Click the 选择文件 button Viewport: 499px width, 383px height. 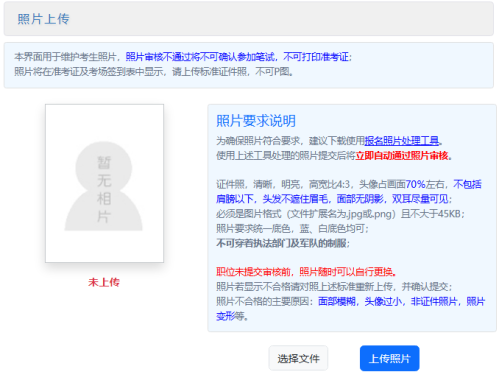pyautogui.click(x=298, y=358)
